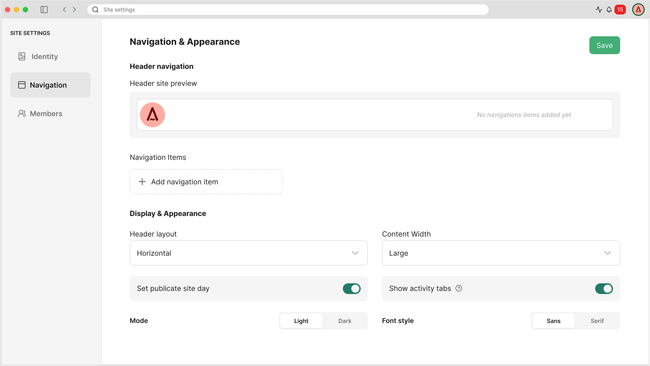Screen dimensions: 650x366
Task: Click the Header site preview label
Action: [x=163, y=83]
